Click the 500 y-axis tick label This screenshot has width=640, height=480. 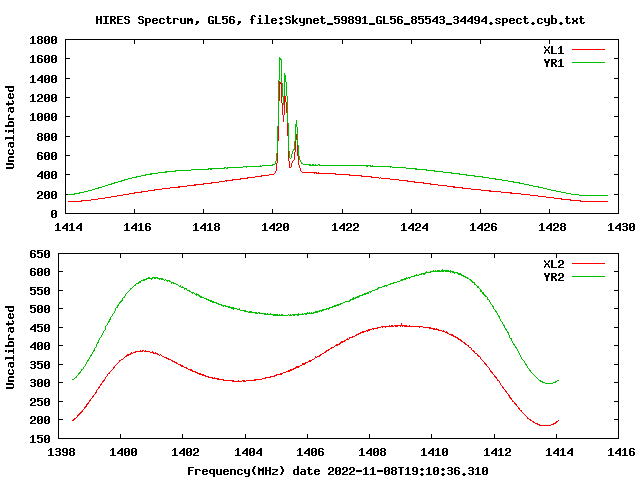tap(40, 309)
